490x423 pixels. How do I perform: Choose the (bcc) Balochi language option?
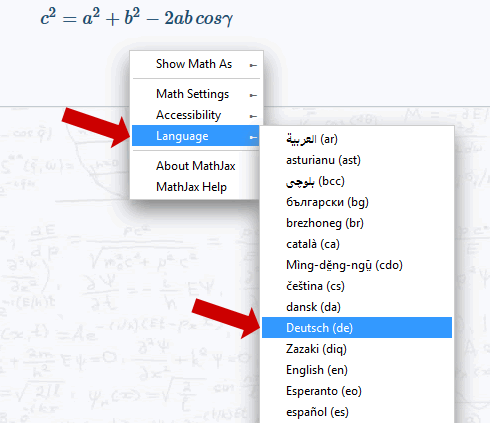[x=357, y=181]
